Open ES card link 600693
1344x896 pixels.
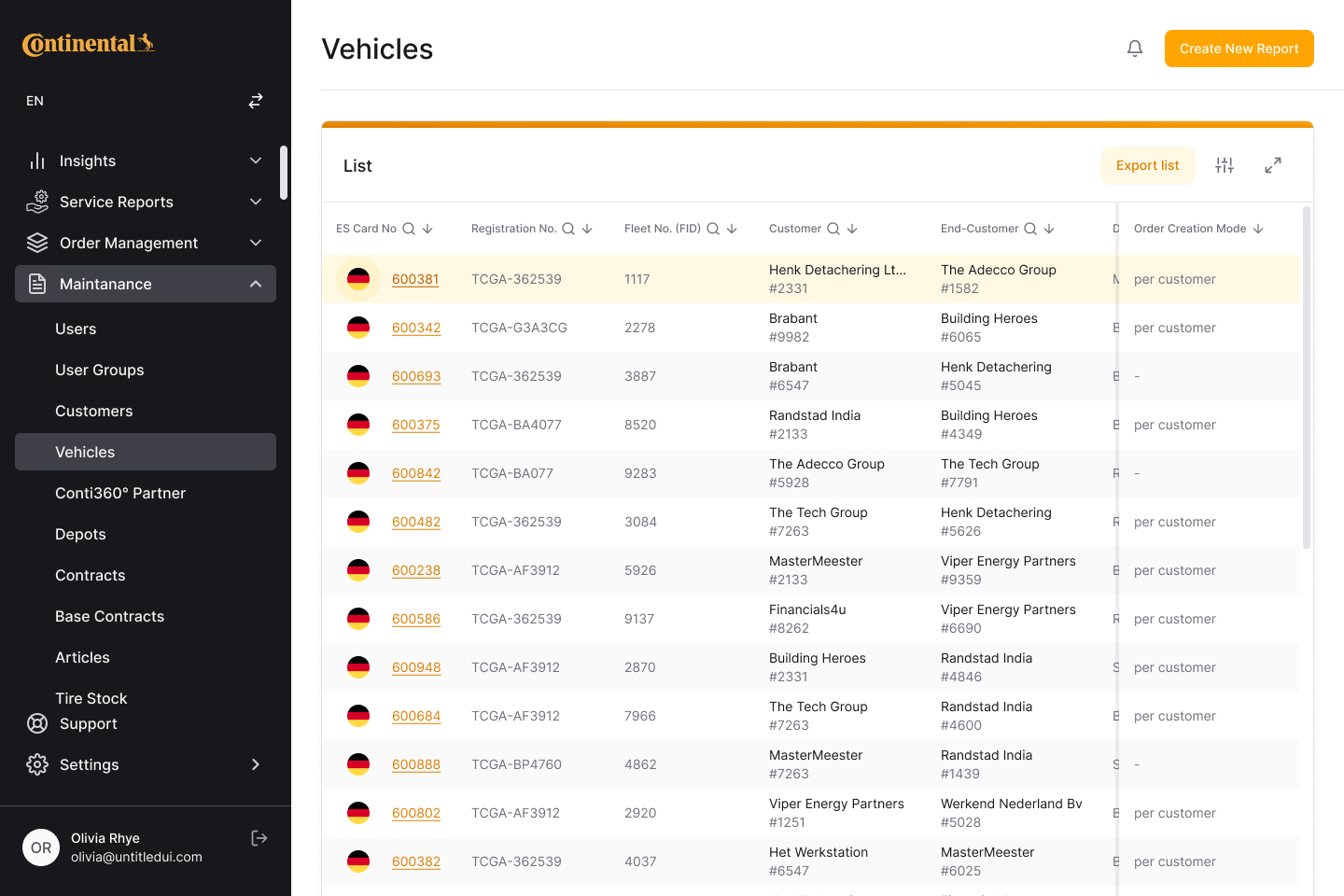point(416,376)
